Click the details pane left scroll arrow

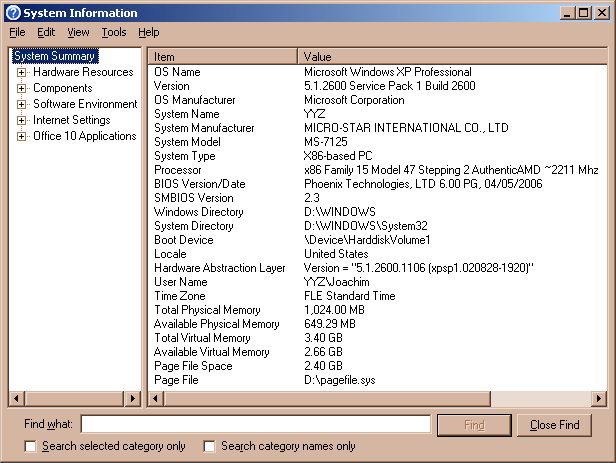[x=156, y=399]
